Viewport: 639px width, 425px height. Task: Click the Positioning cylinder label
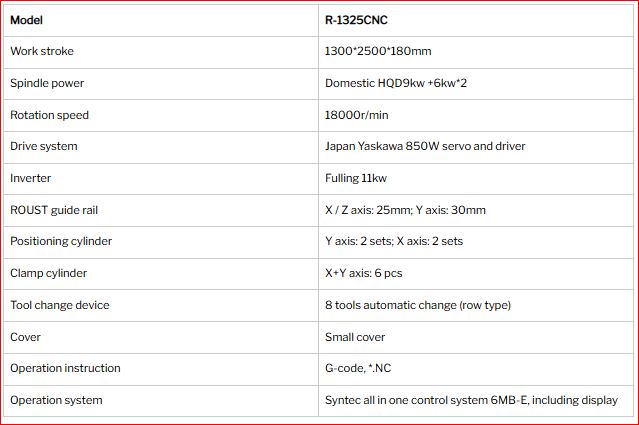point(61,241)
